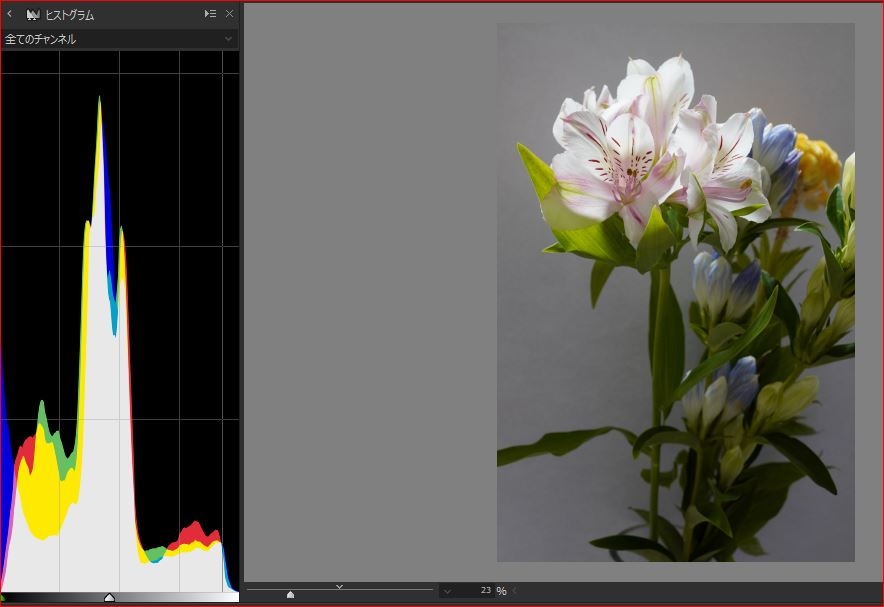This screenshot has height=607, width=884.
Task: Open the 全てのチャンネル channel dropdown
Action: coord(119,39)
